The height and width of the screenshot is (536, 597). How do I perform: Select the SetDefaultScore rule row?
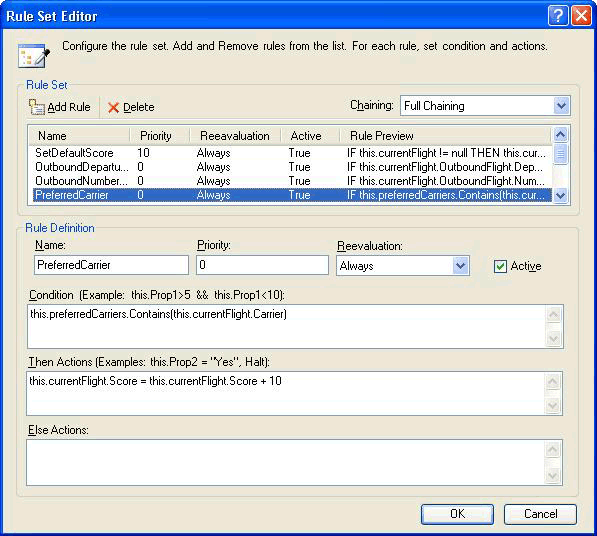coord(292,153)
